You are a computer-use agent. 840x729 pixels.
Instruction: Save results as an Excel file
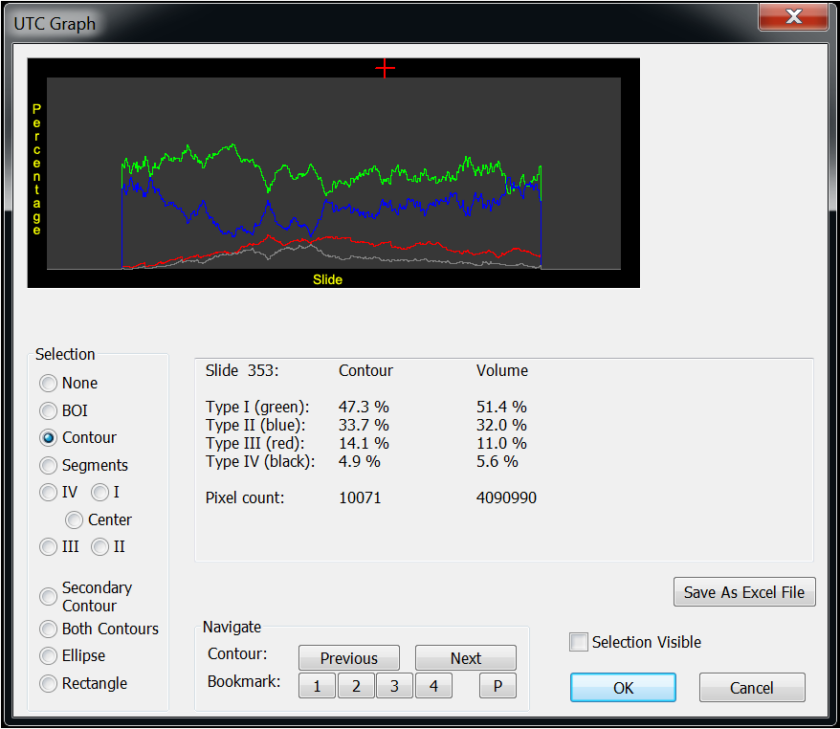(x=744, y=592)
